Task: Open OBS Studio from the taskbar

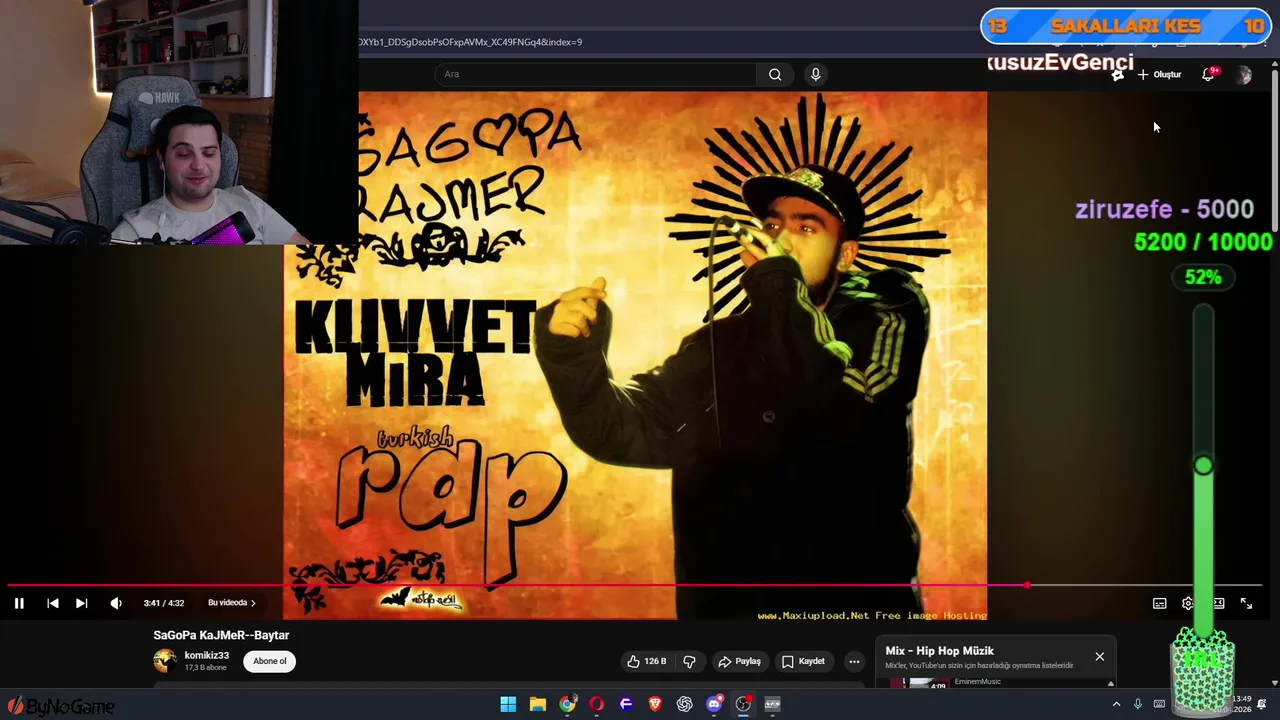Action: coord(743,704)
